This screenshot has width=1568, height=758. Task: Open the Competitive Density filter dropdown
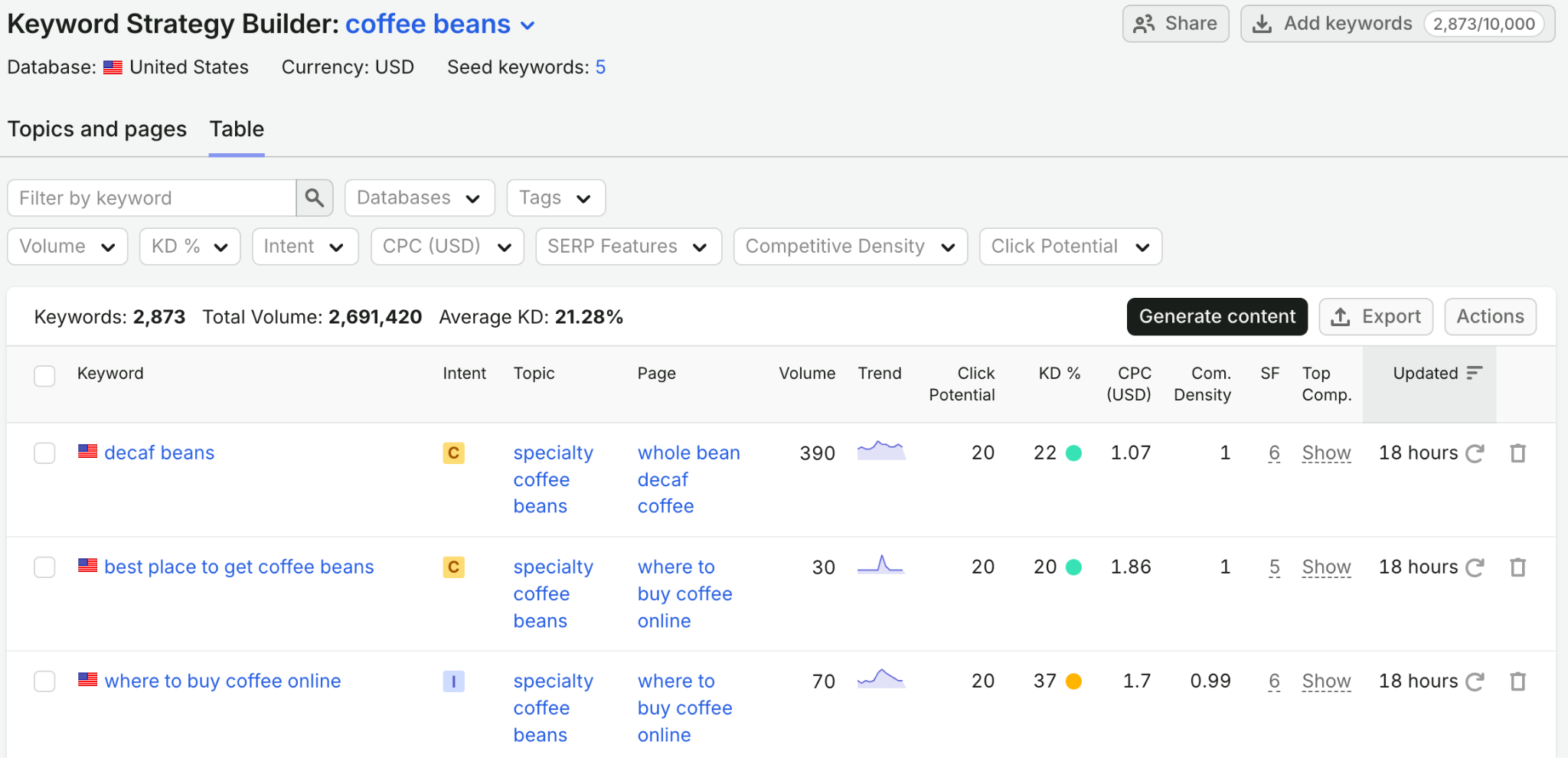(x=851, y=247)
